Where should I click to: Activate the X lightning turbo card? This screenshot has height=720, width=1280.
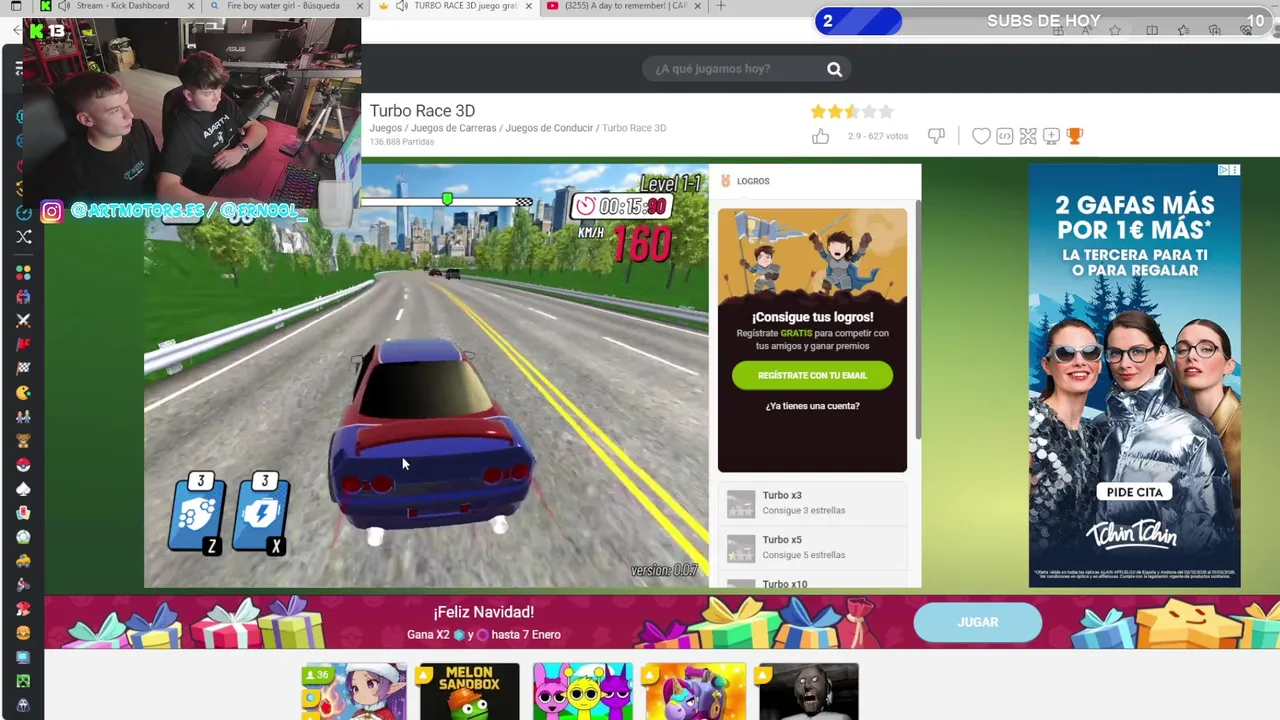(262, 513)
